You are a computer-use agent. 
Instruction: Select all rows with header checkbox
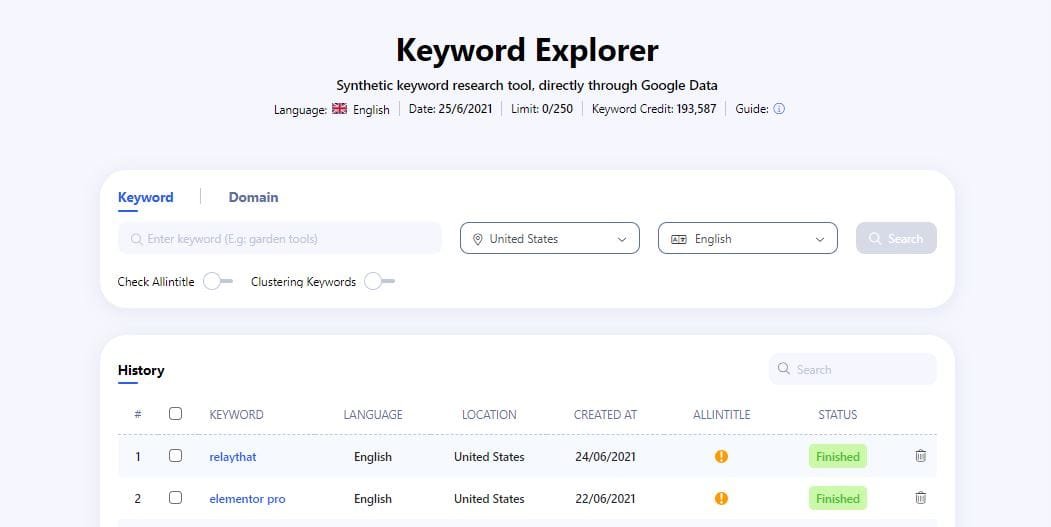(x=176, y=414)
